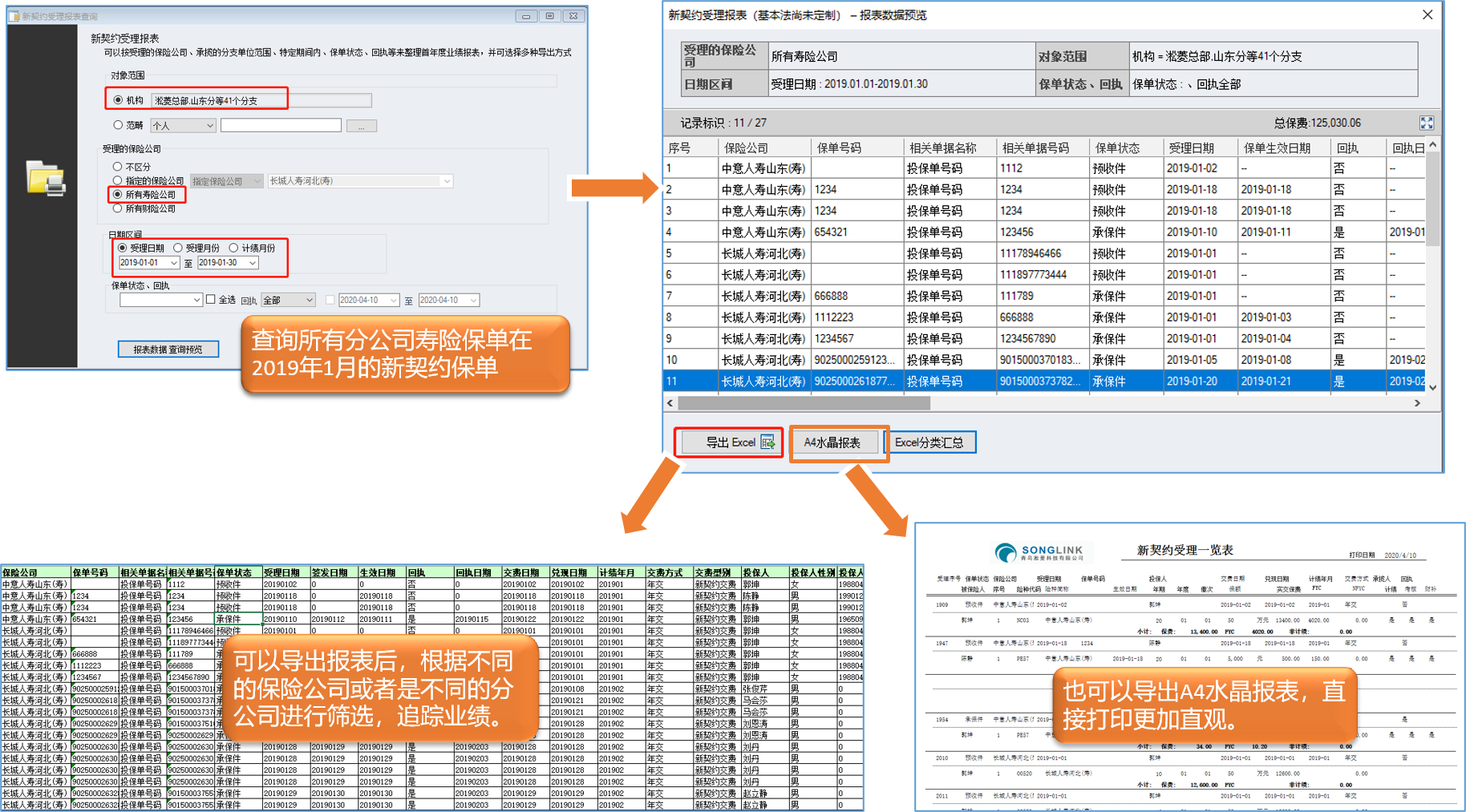Viewport: 1466px width, 812px height.
Task: Click the scroll-left arrow of the table
Action: (x=670, y=403)
